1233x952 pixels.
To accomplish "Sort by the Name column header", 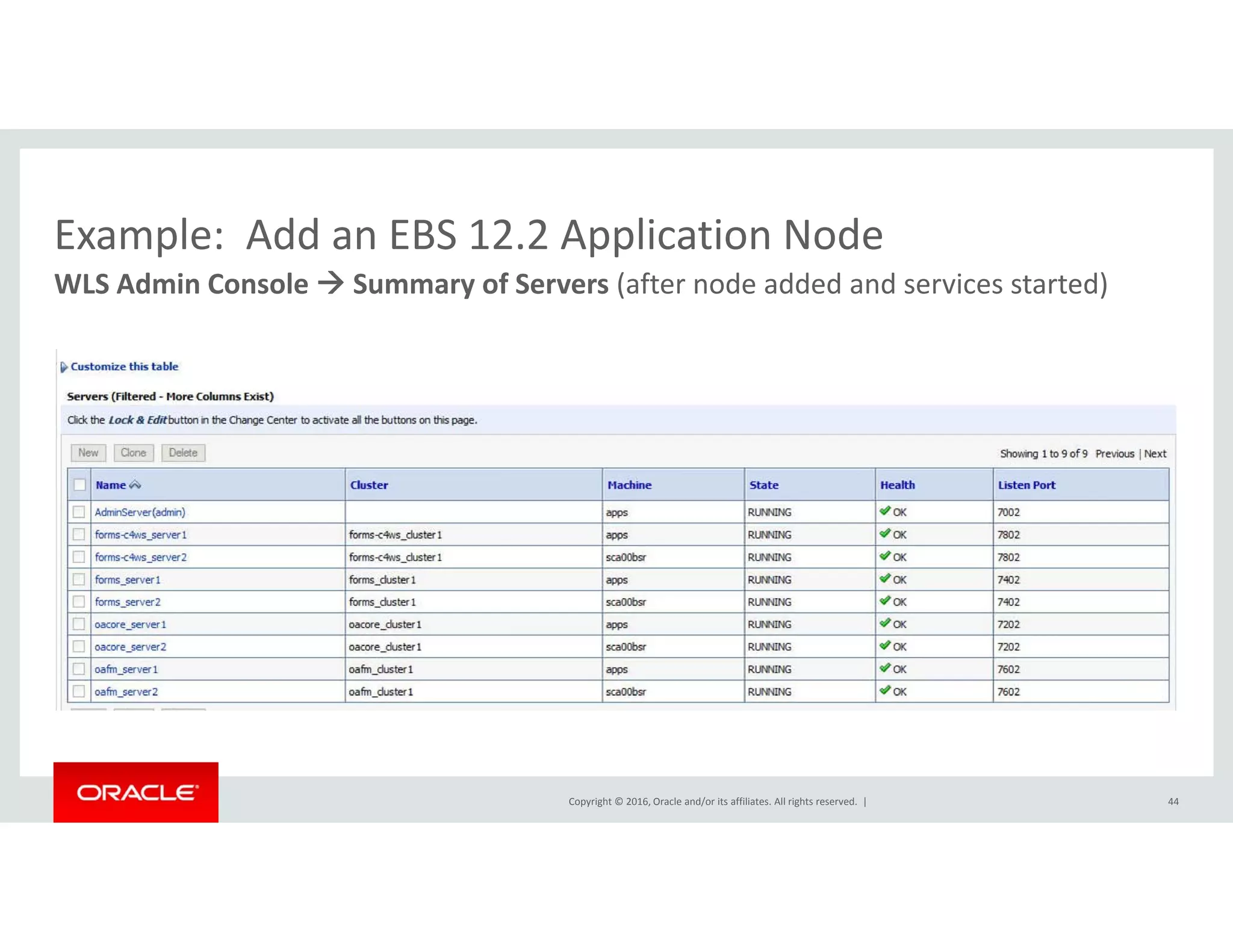I will [x=111, y=485].
